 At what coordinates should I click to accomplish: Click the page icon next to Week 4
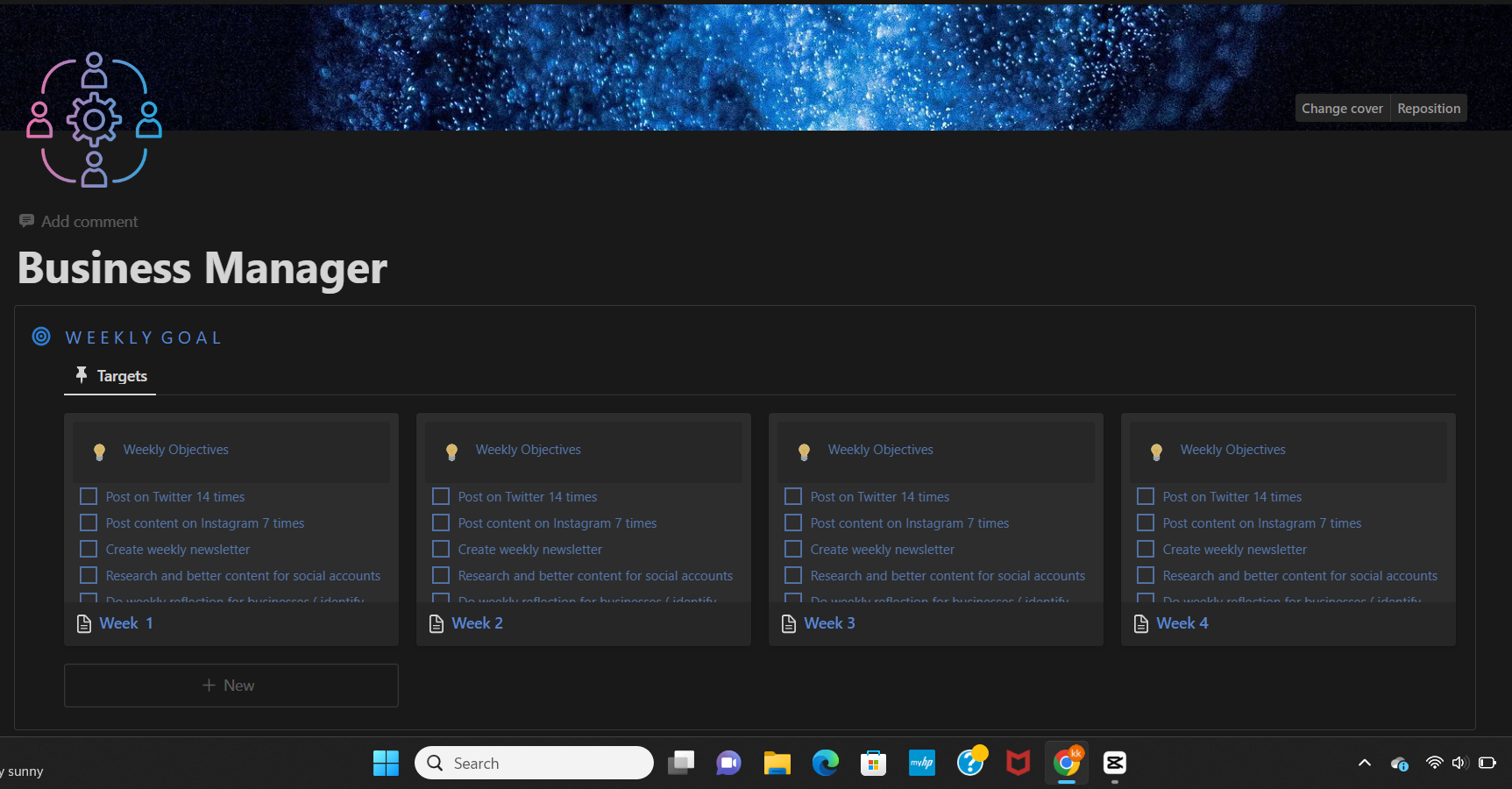[1141, 623]
